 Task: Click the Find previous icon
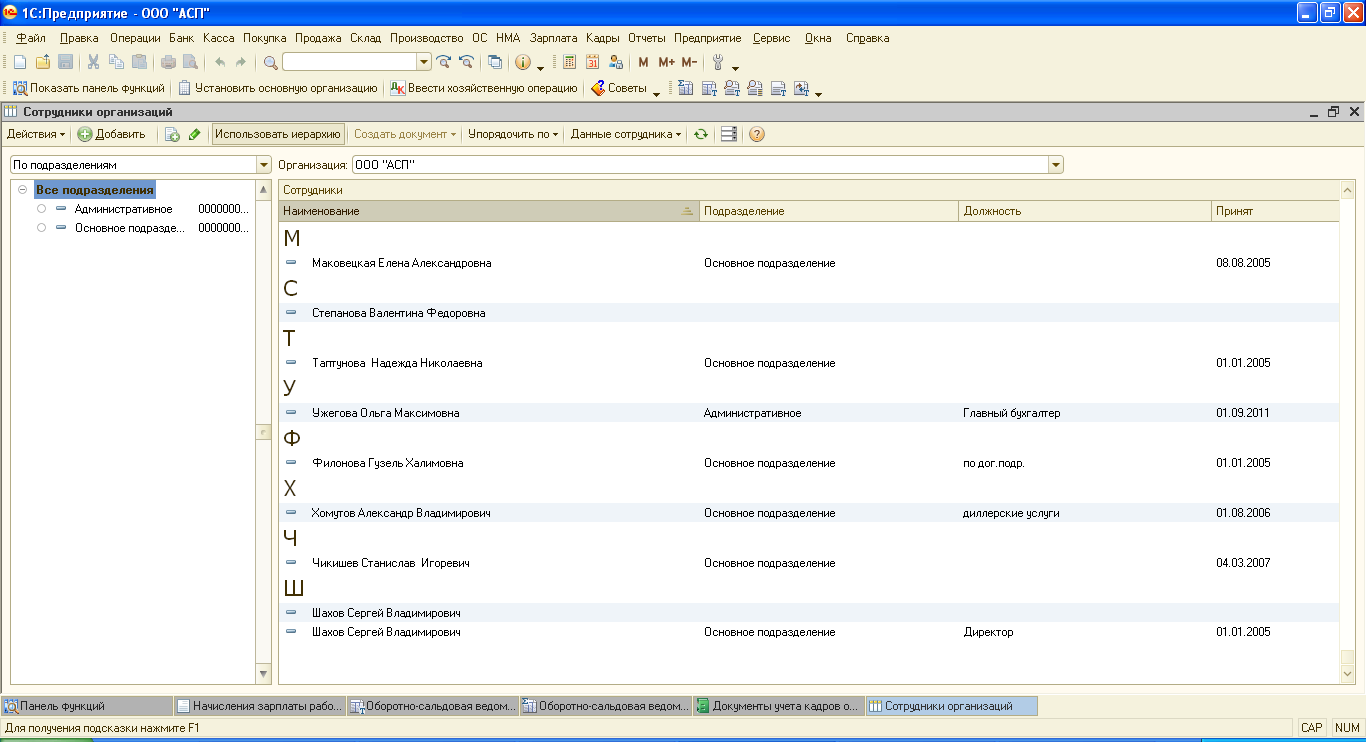click(x=466, y=62)
